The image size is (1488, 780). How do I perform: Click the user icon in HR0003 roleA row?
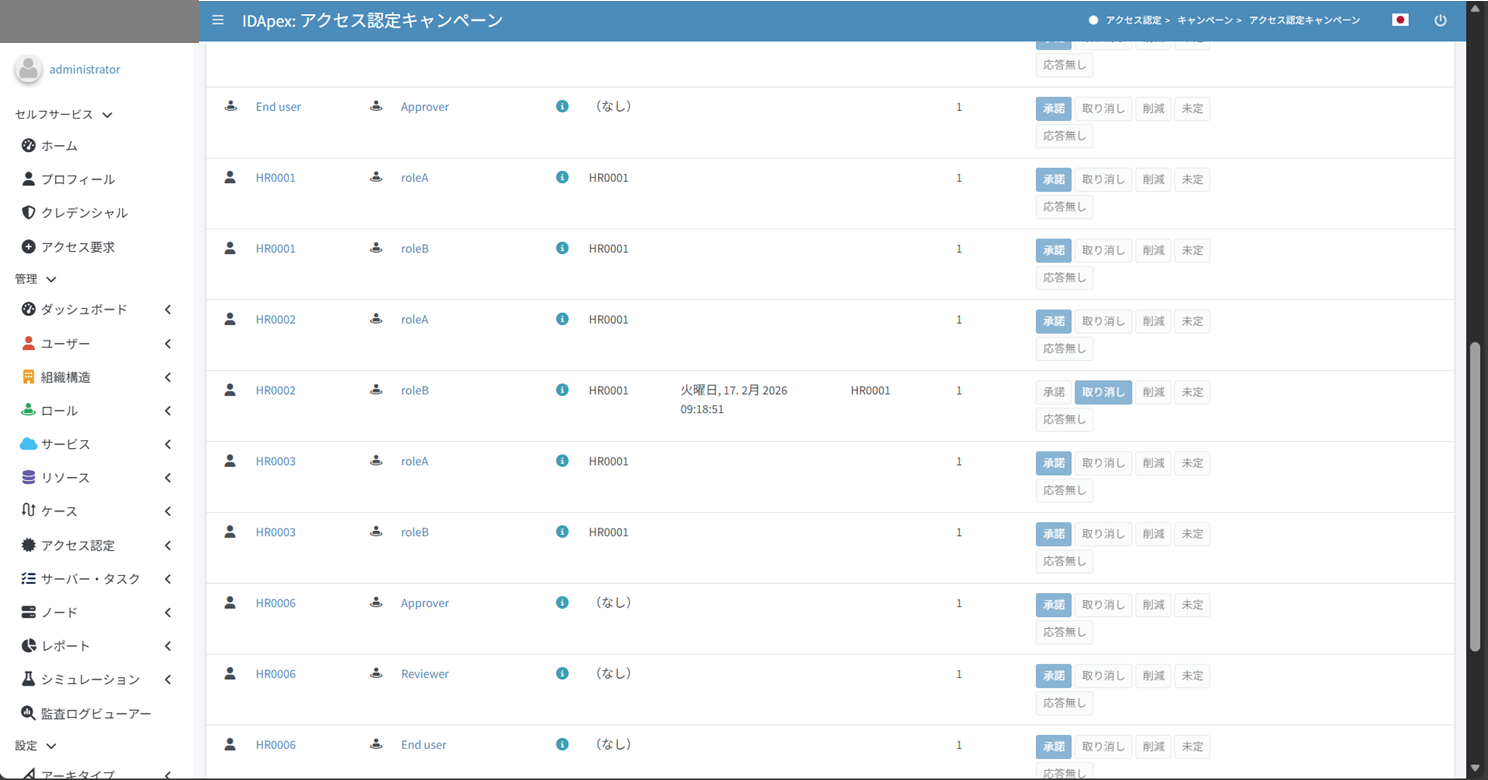tap(230, 461)
